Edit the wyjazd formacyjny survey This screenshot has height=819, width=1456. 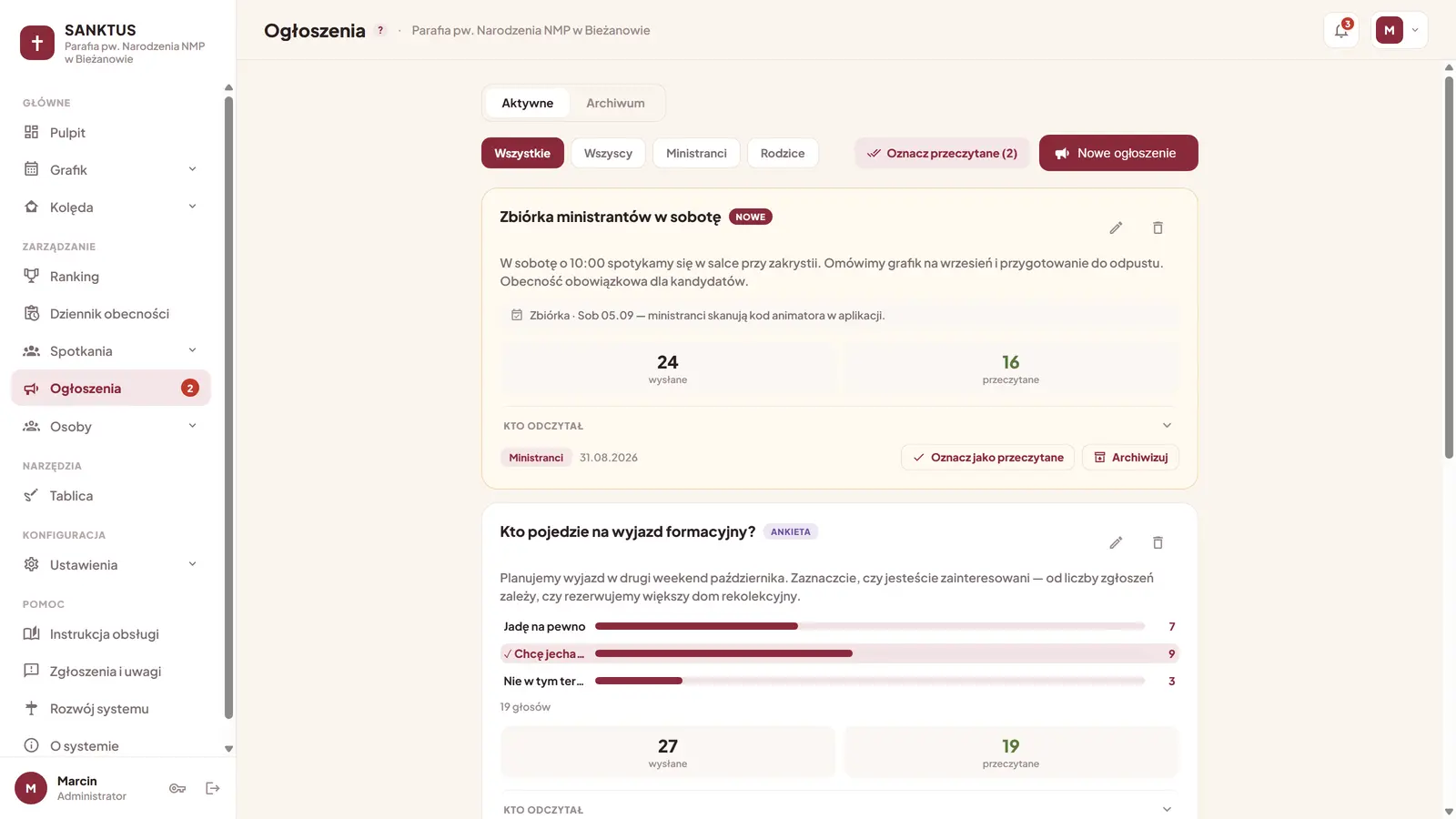tap(1116, 542)
